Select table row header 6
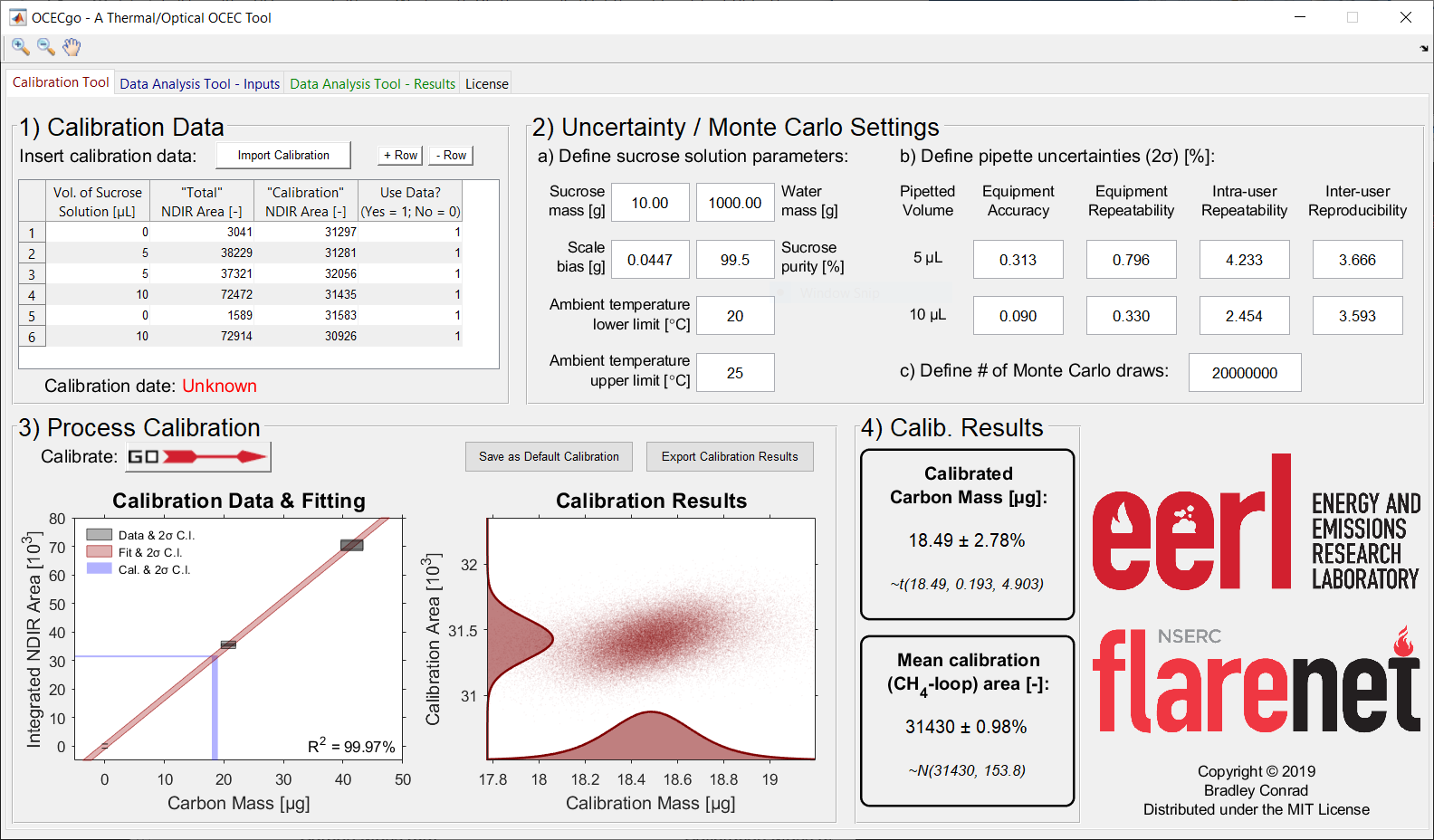The height and width of the screenshot is (840, 1434). pos(32,337)
